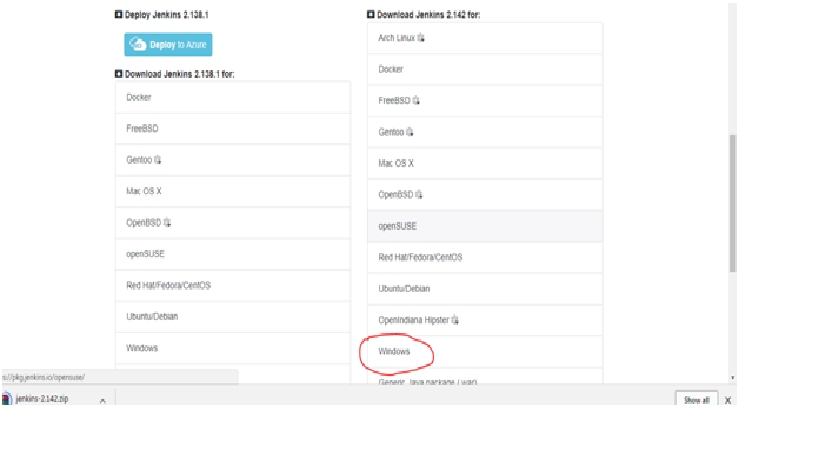Screen dimensions: 819x460
Task: Open openSUSE download for Jenkins 2.142
Action: 485,226
